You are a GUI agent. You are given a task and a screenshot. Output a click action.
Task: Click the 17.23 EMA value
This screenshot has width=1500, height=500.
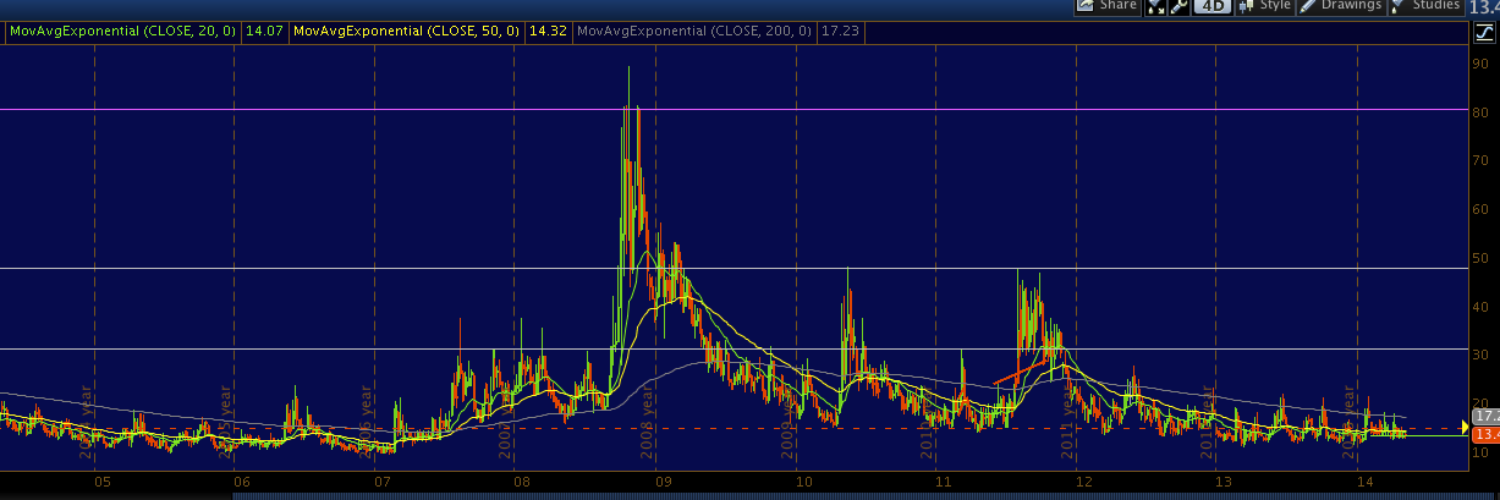(x=840, y=31)
